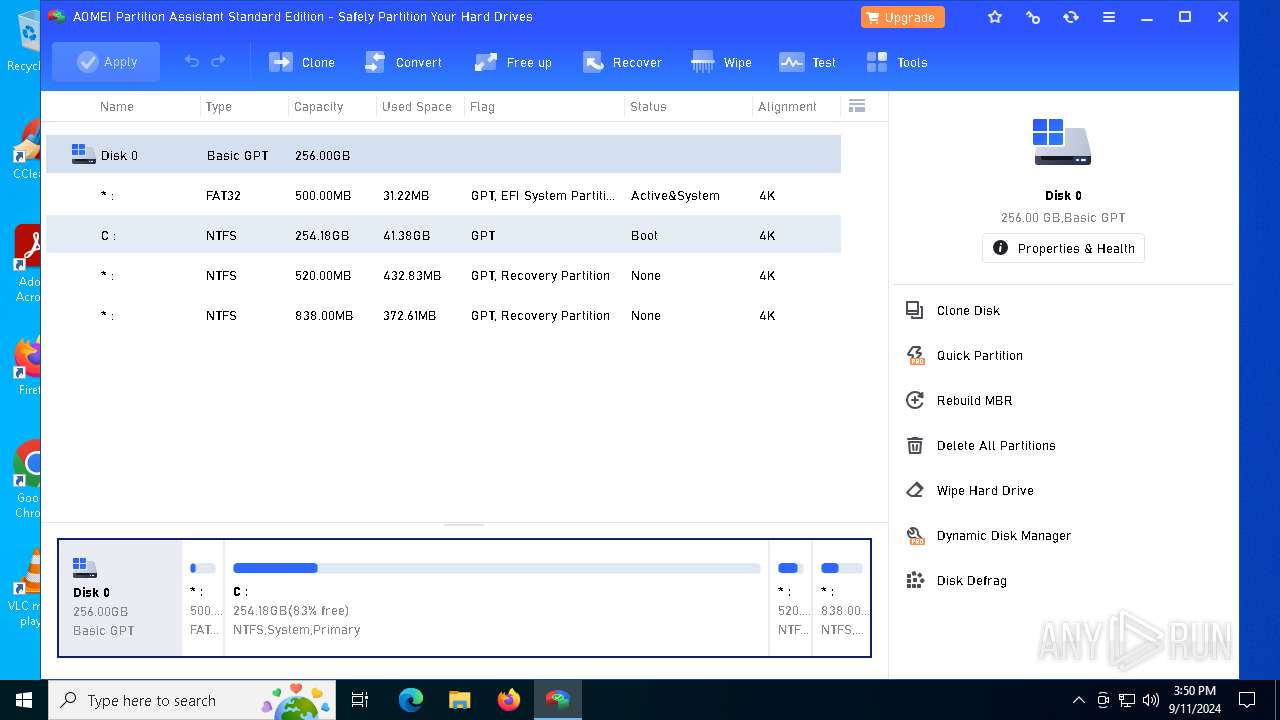Click the Properties & Health button

tap(1063, 248)
